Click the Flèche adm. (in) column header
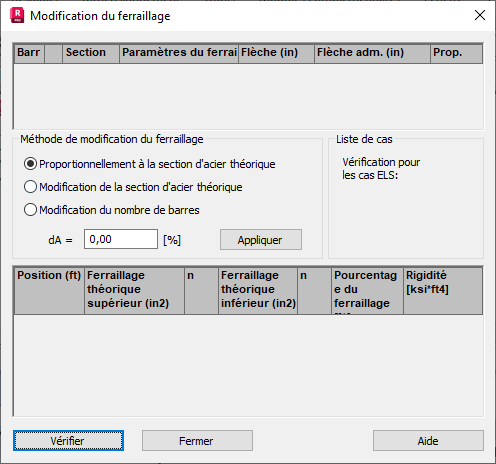The image size is (496, 464). coord(372,53)
